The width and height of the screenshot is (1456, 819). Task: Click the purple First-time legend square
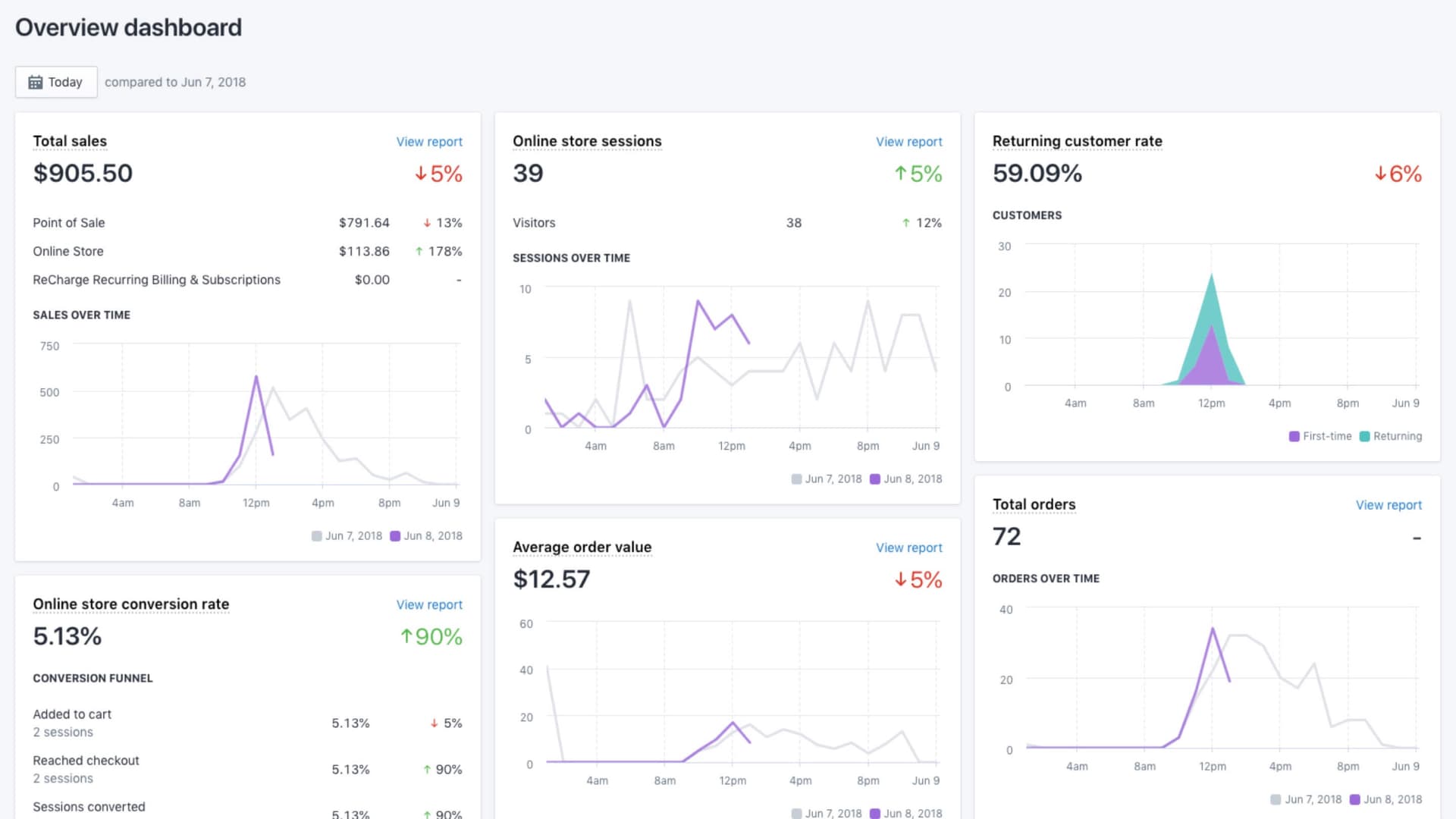(x=1293, y=436)
